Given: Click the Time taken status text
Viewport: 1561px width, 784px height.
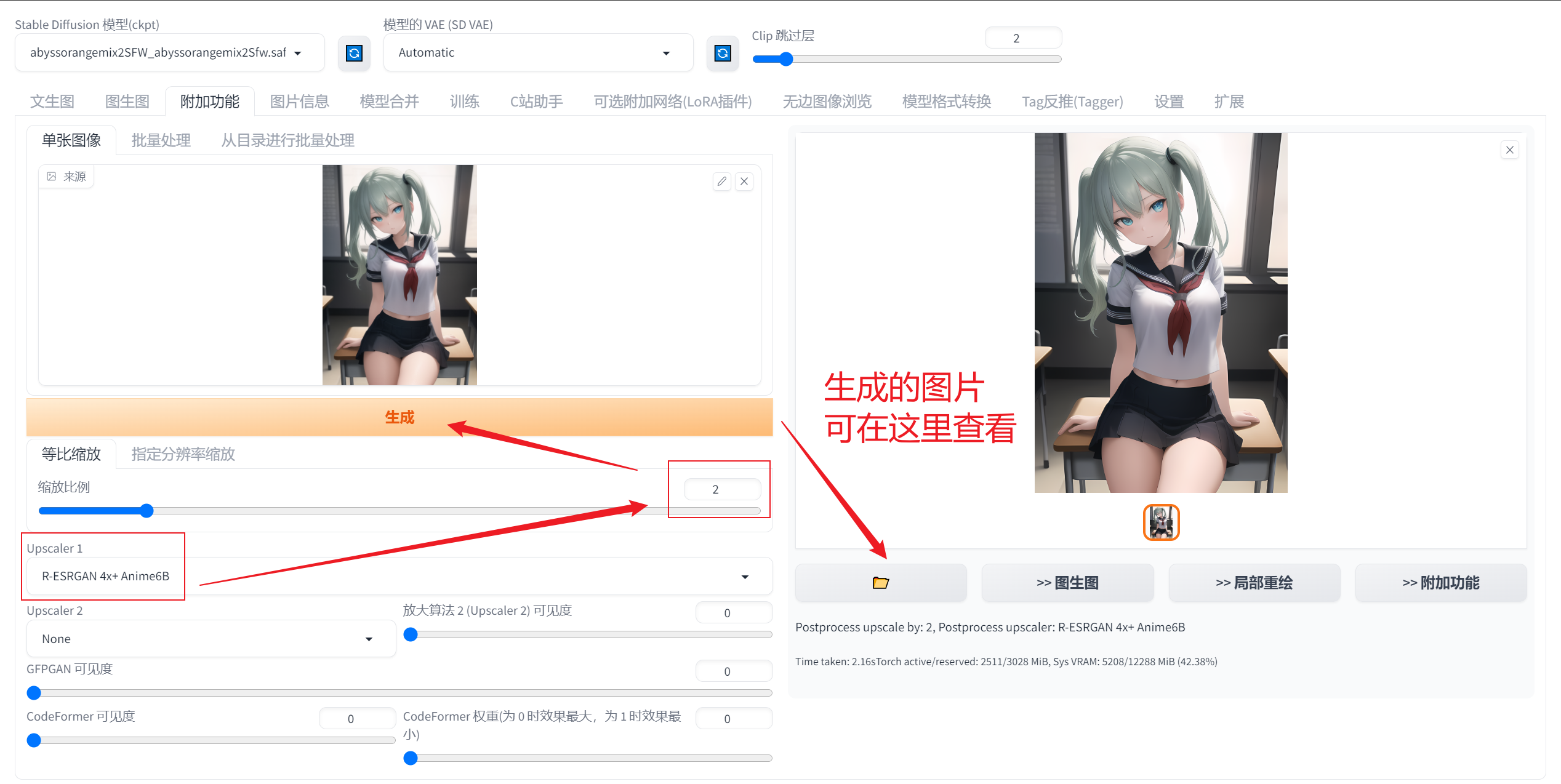Looking at the screenshot, I should coord(1006,662).
